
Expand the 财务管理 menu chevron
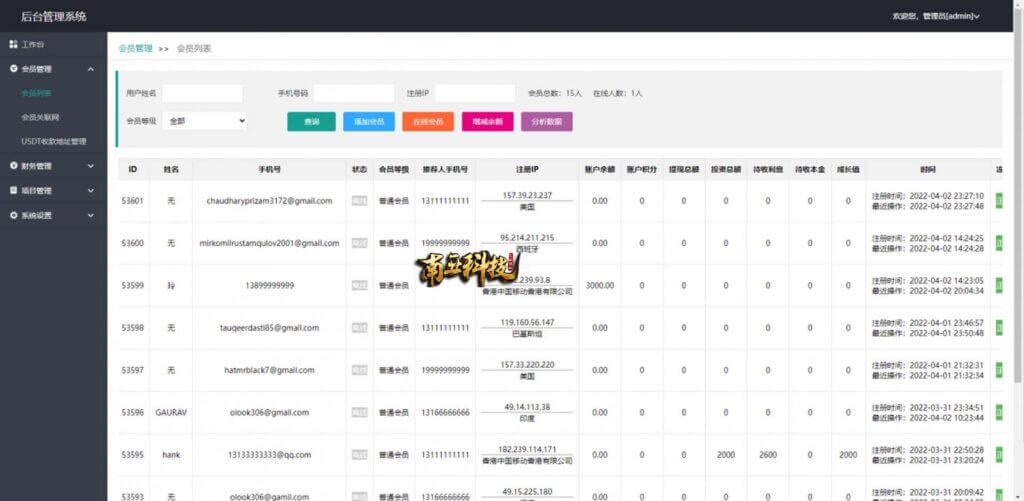[x=91, y=166]
